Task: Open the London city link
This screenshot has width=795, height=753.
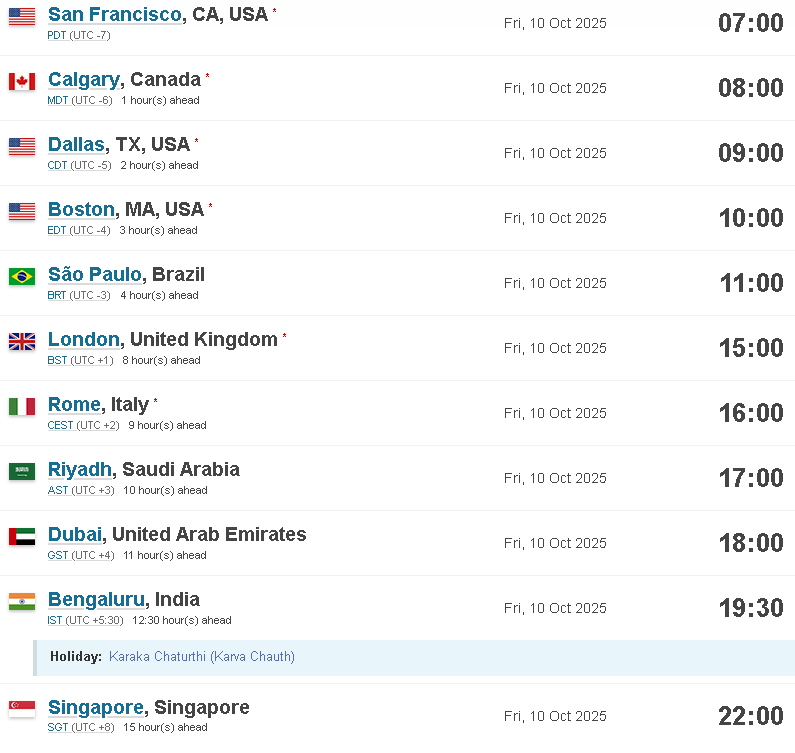Action: [x=84, y=339]
